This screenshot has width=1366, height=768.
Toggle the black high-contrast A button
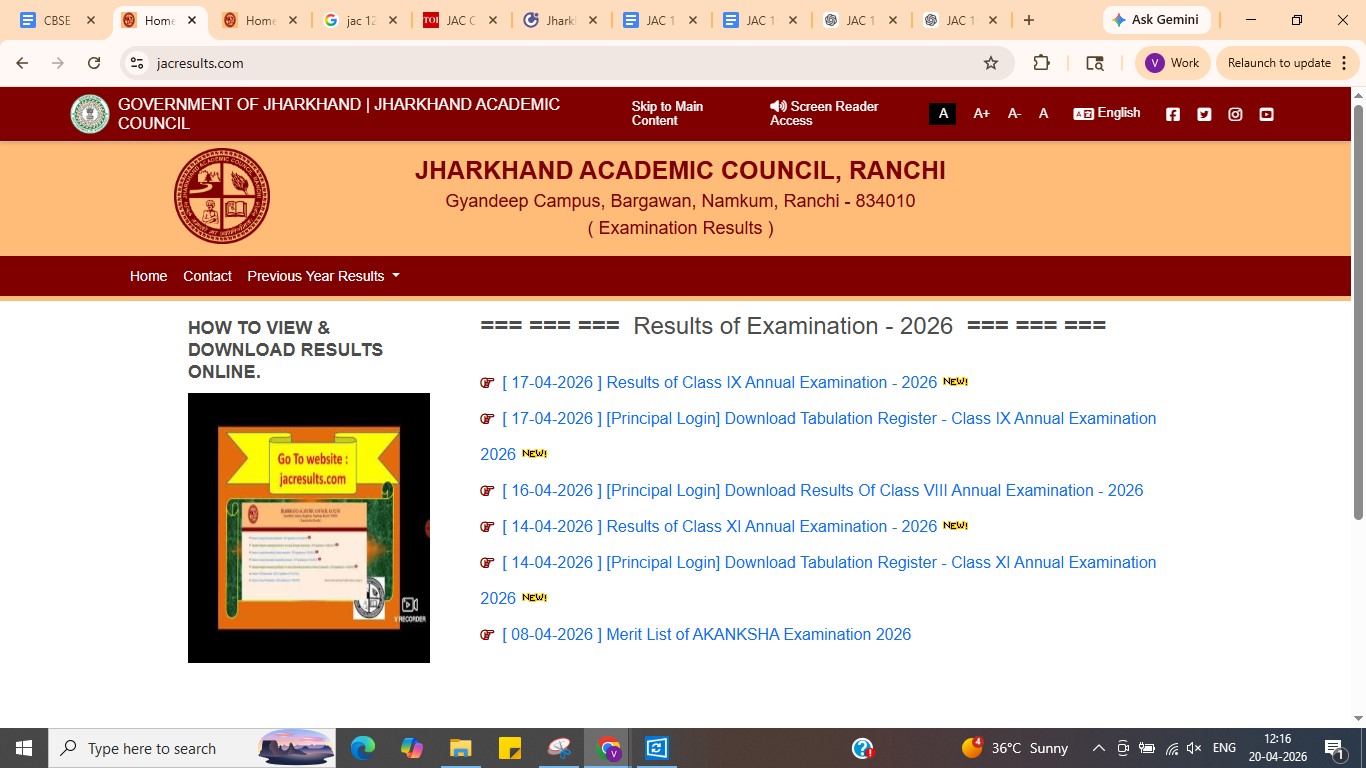(943, 114)
